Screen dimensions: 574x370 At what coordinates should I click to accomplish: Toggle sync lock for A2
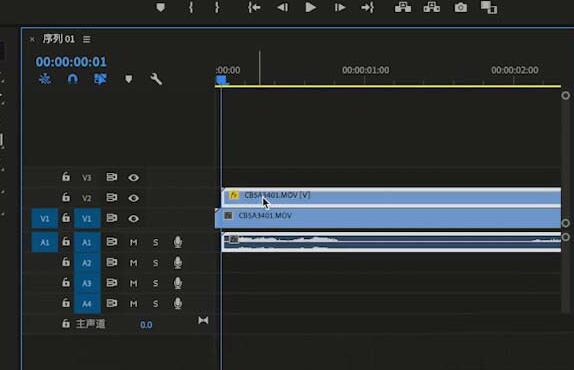click(112, 262)
